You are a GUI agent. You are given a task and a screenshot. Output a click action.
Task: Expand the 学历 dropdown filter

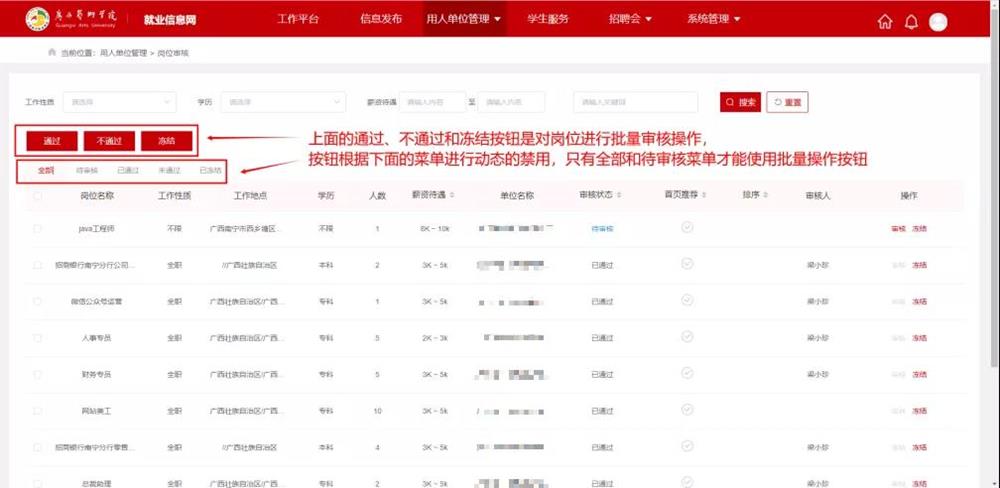284,102
